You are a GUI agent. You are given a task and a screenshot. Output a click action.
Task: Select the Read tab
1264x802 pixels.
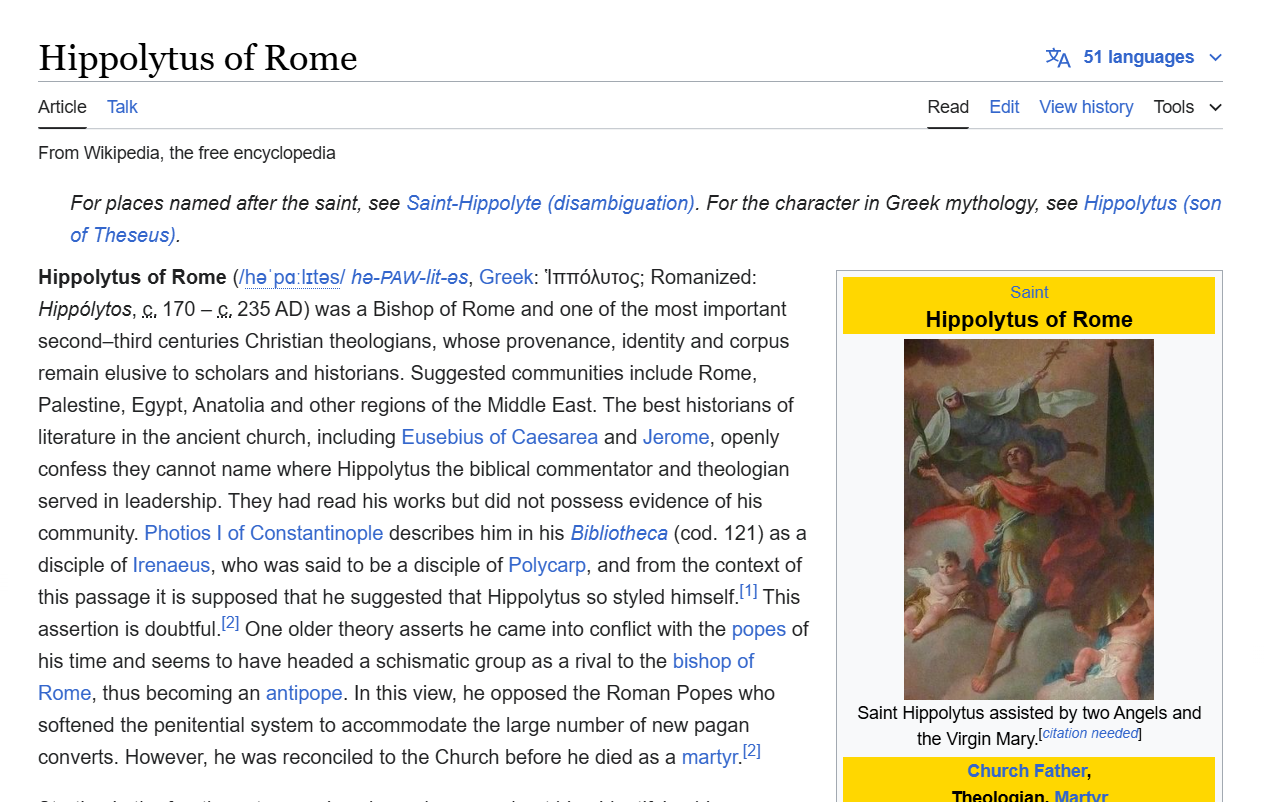coord(948,107)
